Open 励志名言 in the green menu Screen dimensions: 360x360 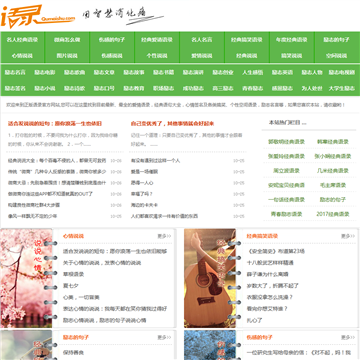pyautogui.click(x=15, y=72)
